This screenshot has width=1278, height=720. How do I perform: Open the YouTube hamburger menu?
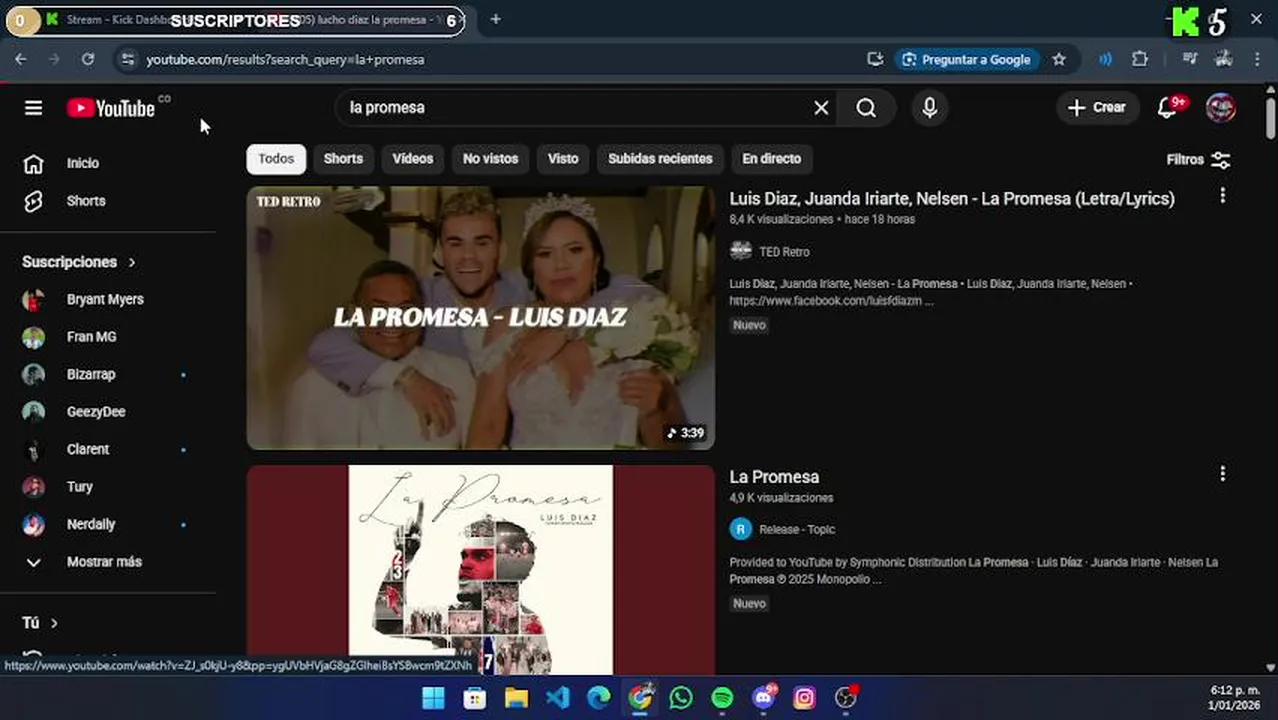point(33,108)
